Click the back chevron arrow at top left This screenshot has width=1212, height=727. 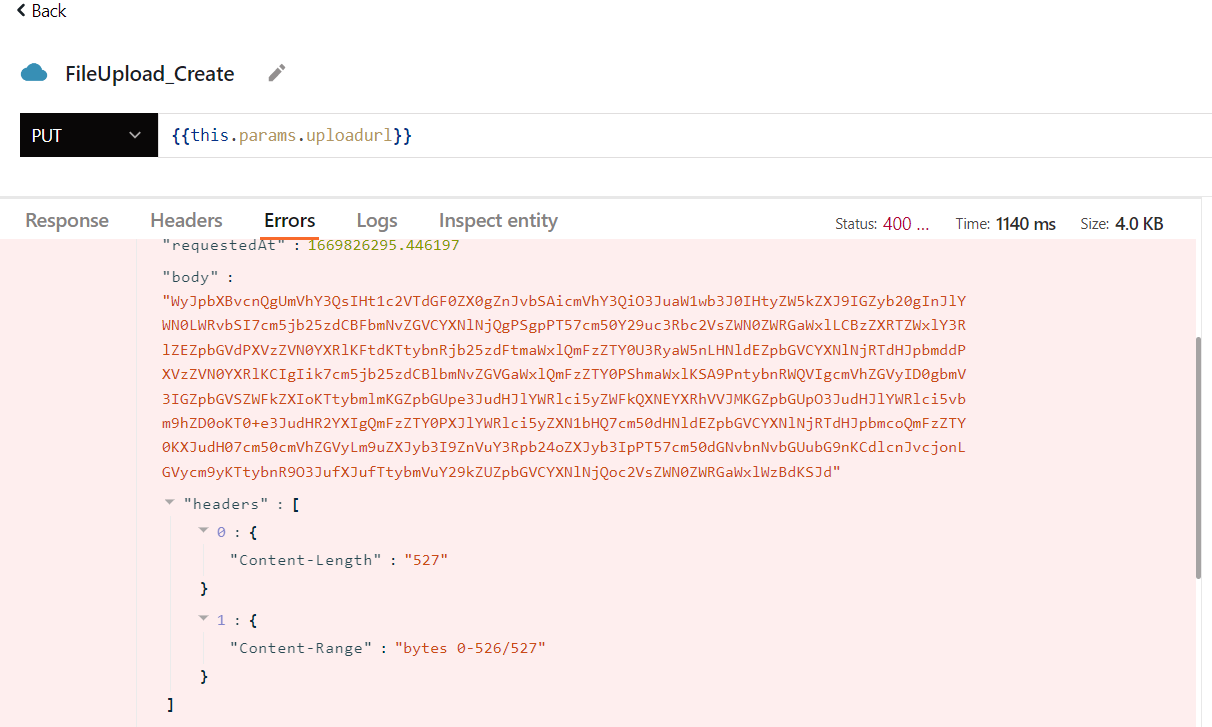(x=19, y=11)
